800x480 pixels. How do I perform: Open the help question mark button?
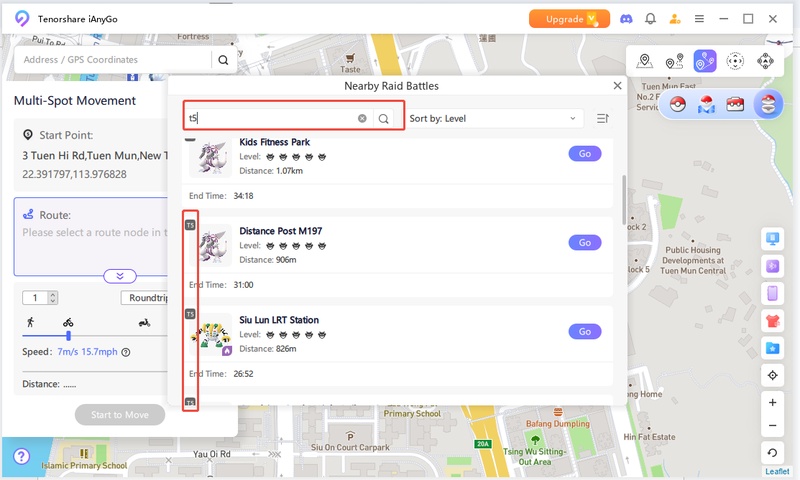21,456
